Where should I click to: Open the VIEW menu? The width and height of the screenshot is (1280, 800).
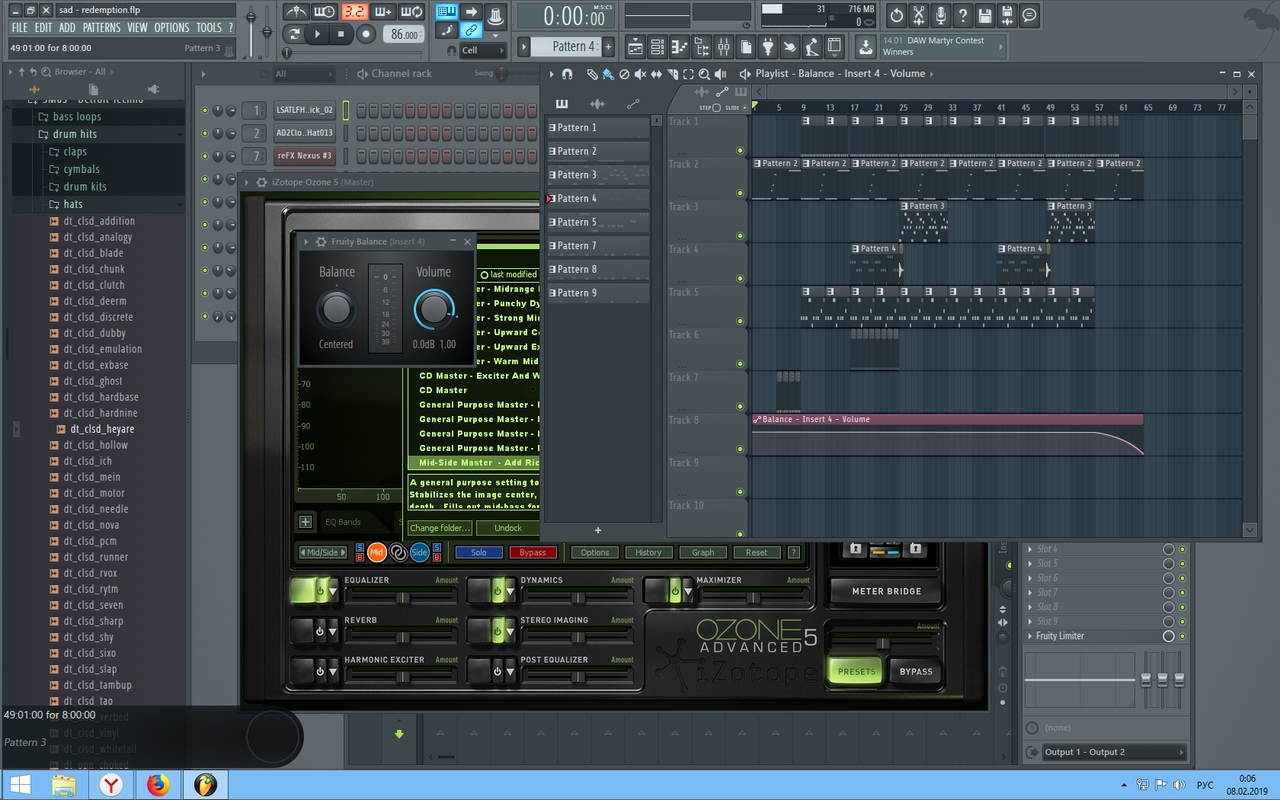pyautogui.click(x=137, y=28)
